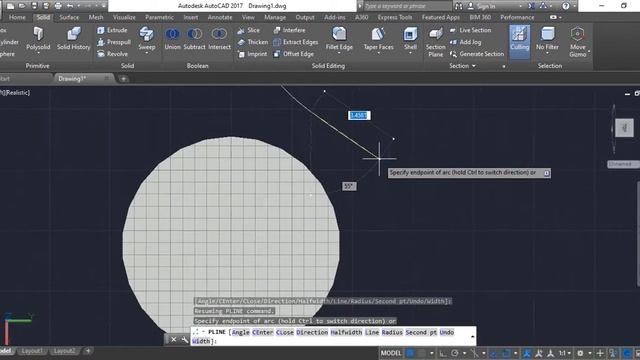This screenshot has width=640, height=360.
Task: Open the Home ribbon tab
Action: (x=17, y=17)
